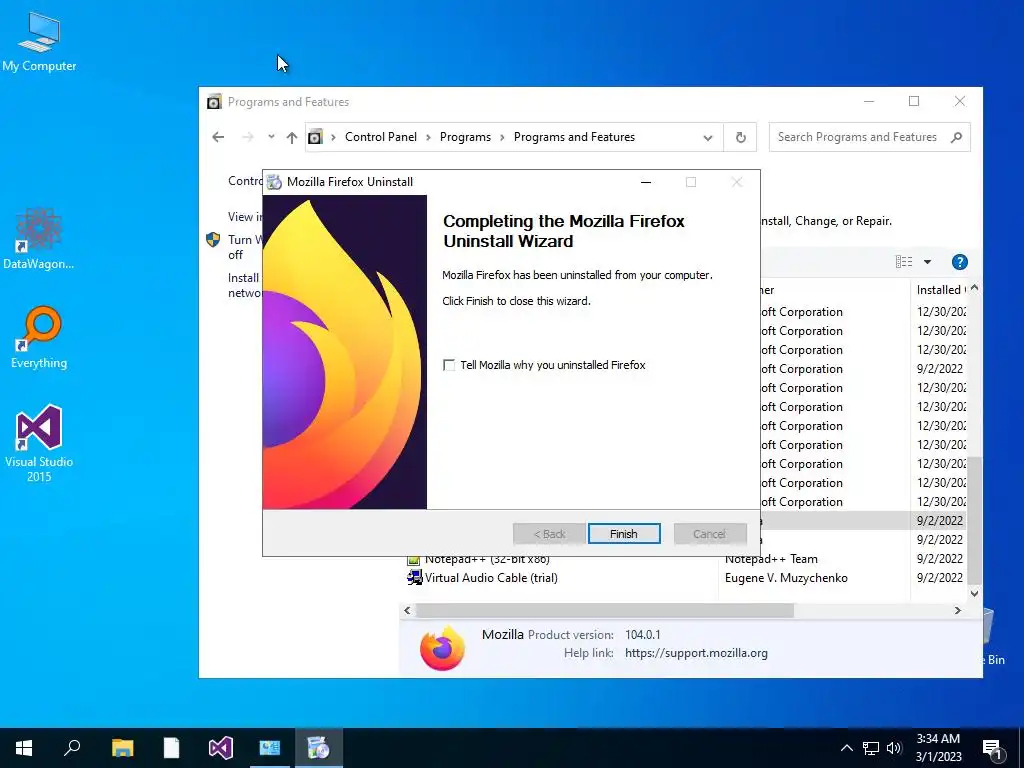The height and width of the screenshot is (768, 1024).
Task: Click Firefox logo in details pane
Action: tap(442, 648)
